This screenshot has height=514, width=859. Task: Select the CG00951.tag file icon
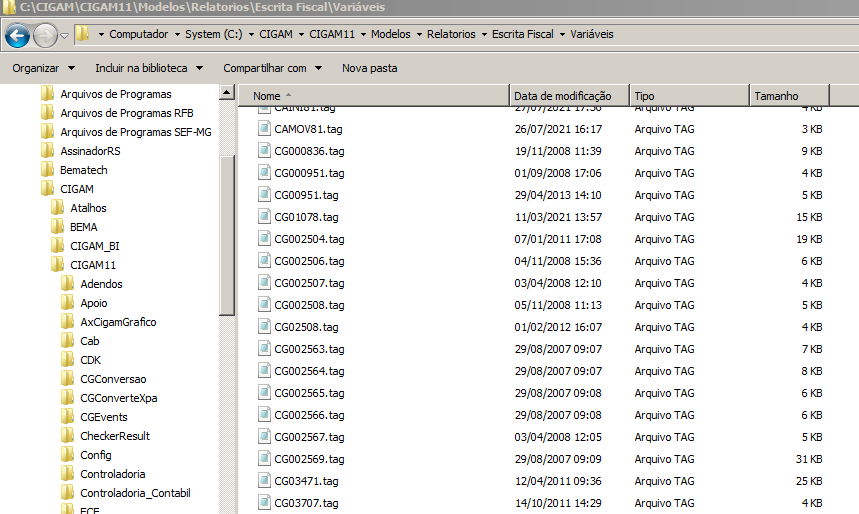pyautogui.click(x=264, y=195)
